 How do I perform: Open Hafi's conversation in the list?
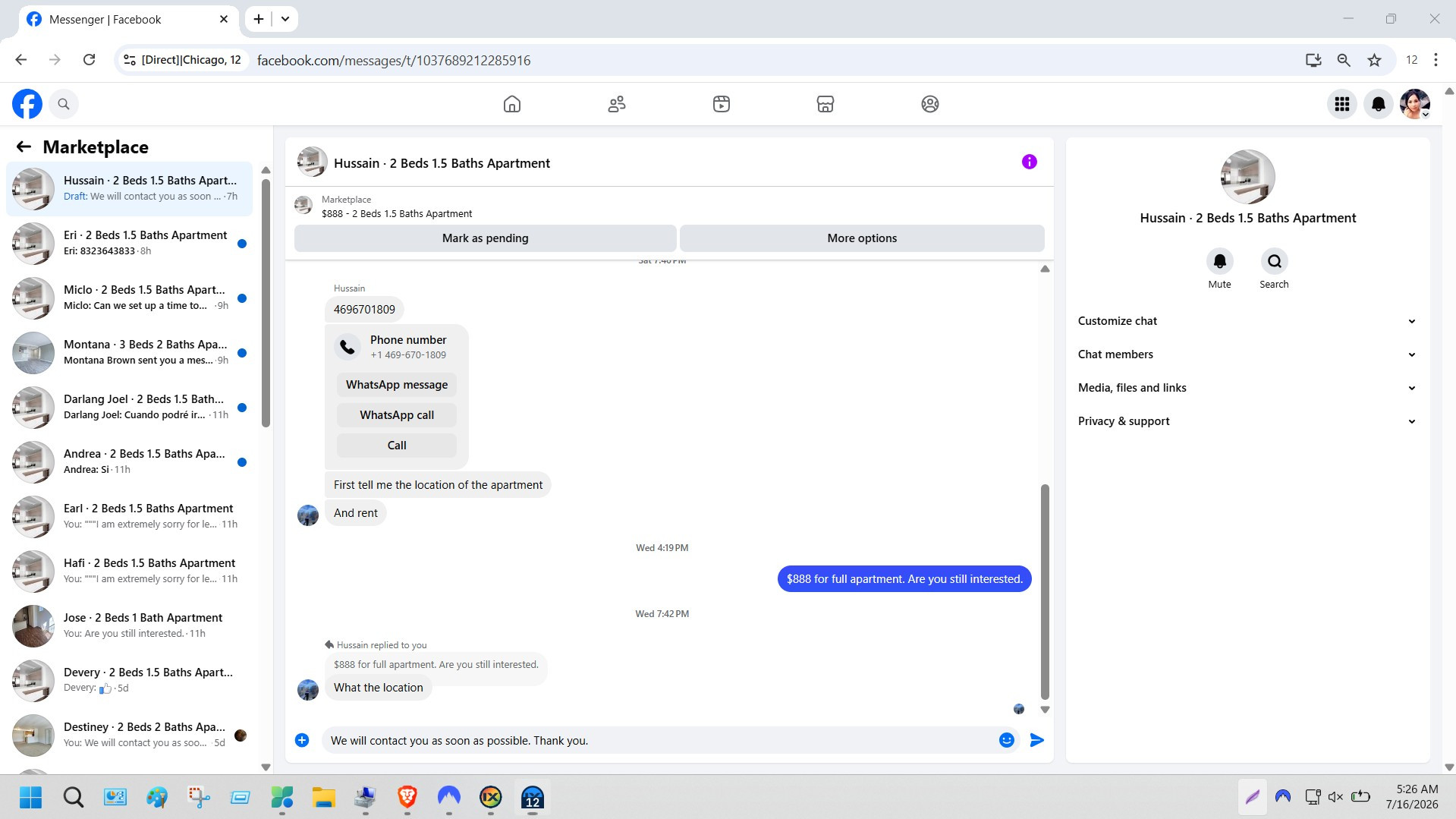click(x=130, y=571)
